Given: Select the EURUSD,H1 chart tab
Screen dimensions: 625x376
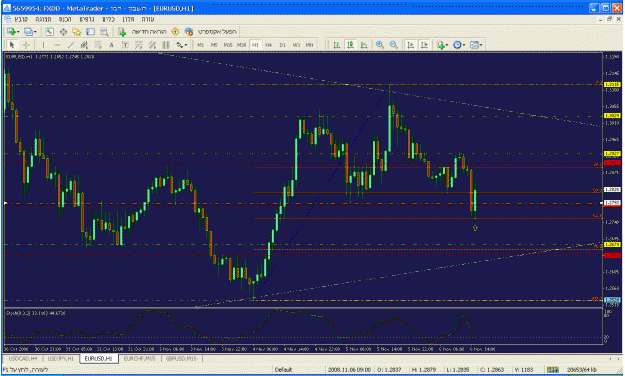Looking at the screenshot, I should click(98, 359).
